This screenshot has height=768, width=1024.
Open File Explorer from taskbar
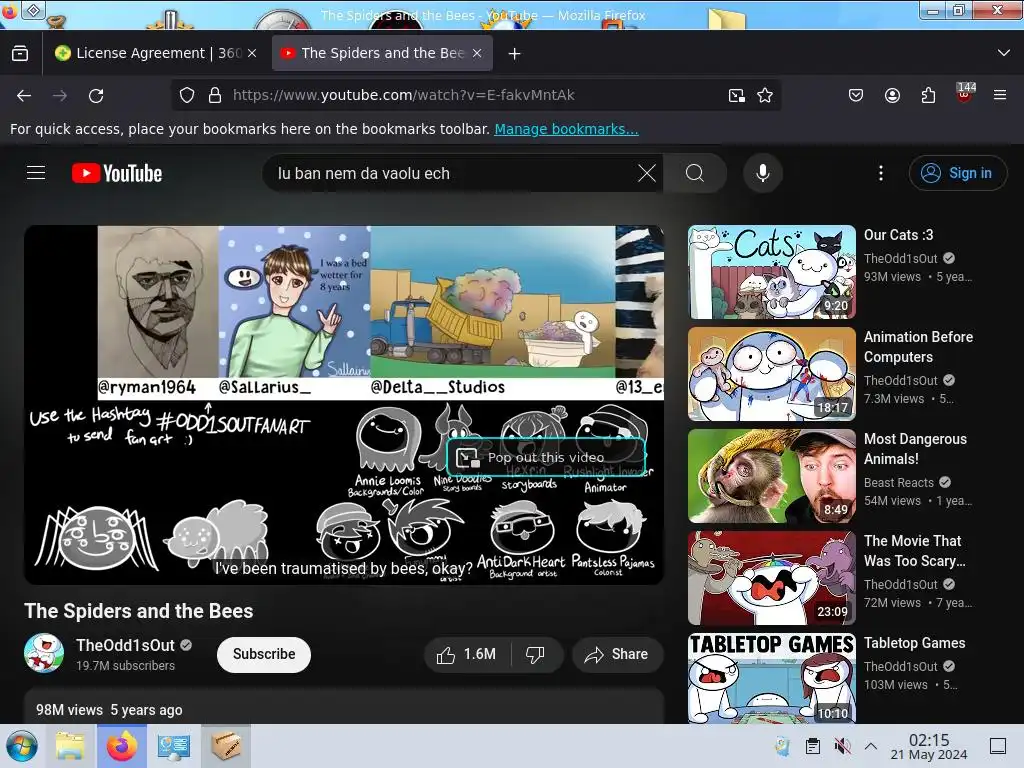70,746
